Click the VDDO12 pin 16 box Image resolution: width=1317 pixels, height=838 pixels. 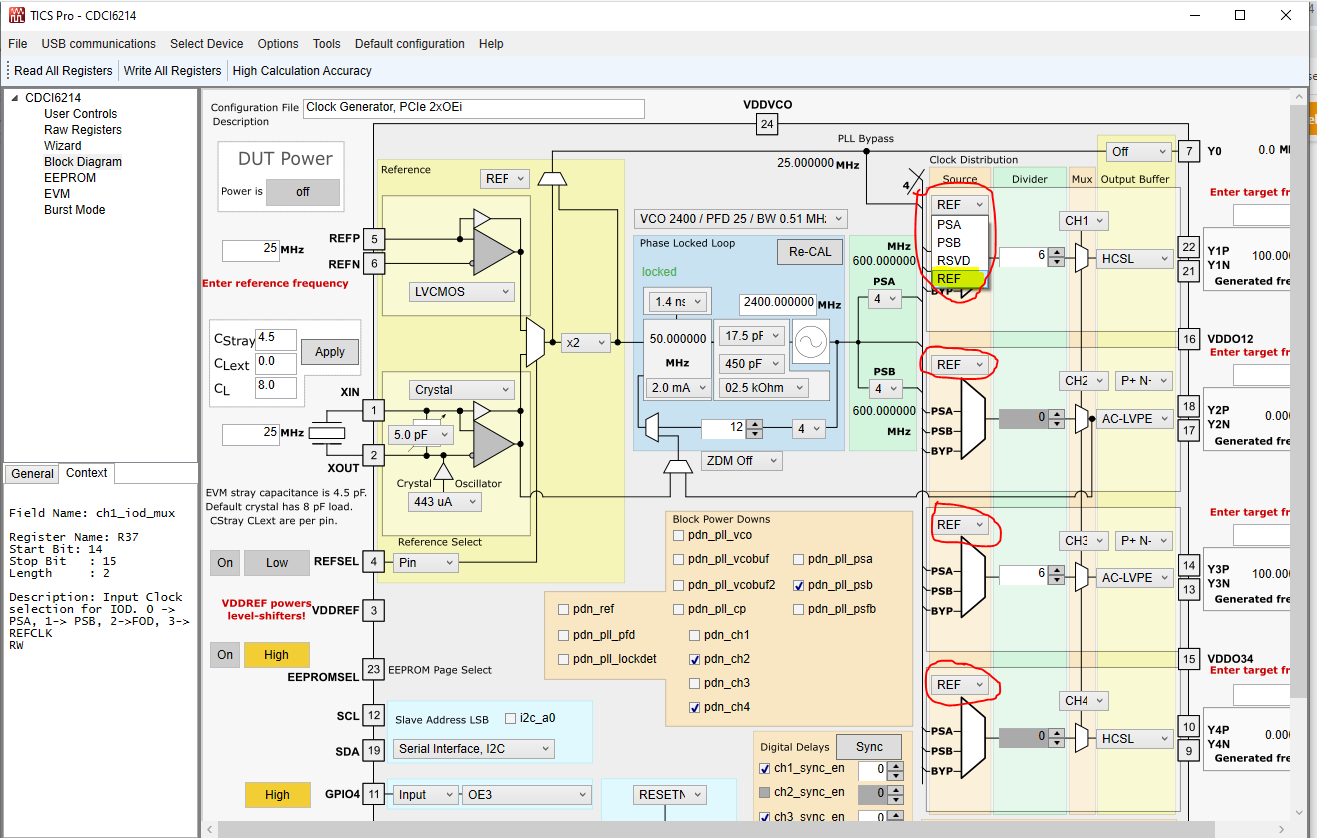(x=1188, y=339)
